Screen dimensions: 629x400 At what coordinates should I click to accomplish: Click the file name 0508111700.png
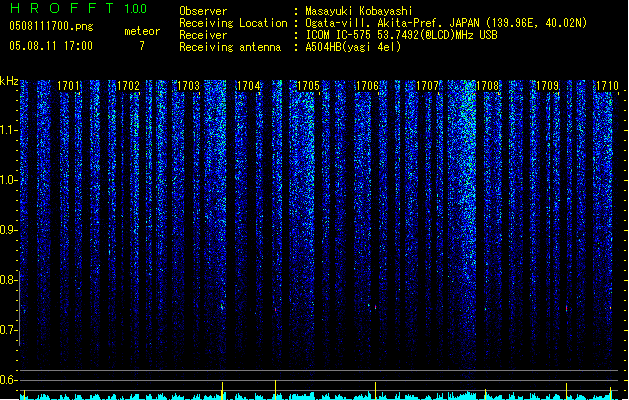(x=51, y=27)
